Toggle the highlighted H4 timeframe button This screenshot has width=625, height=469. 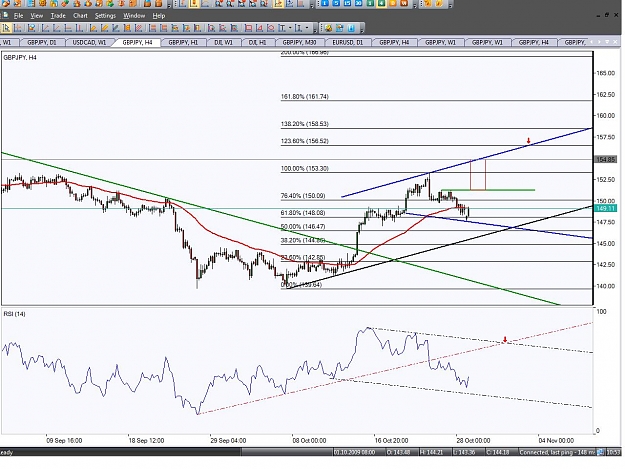pos(381,3)
